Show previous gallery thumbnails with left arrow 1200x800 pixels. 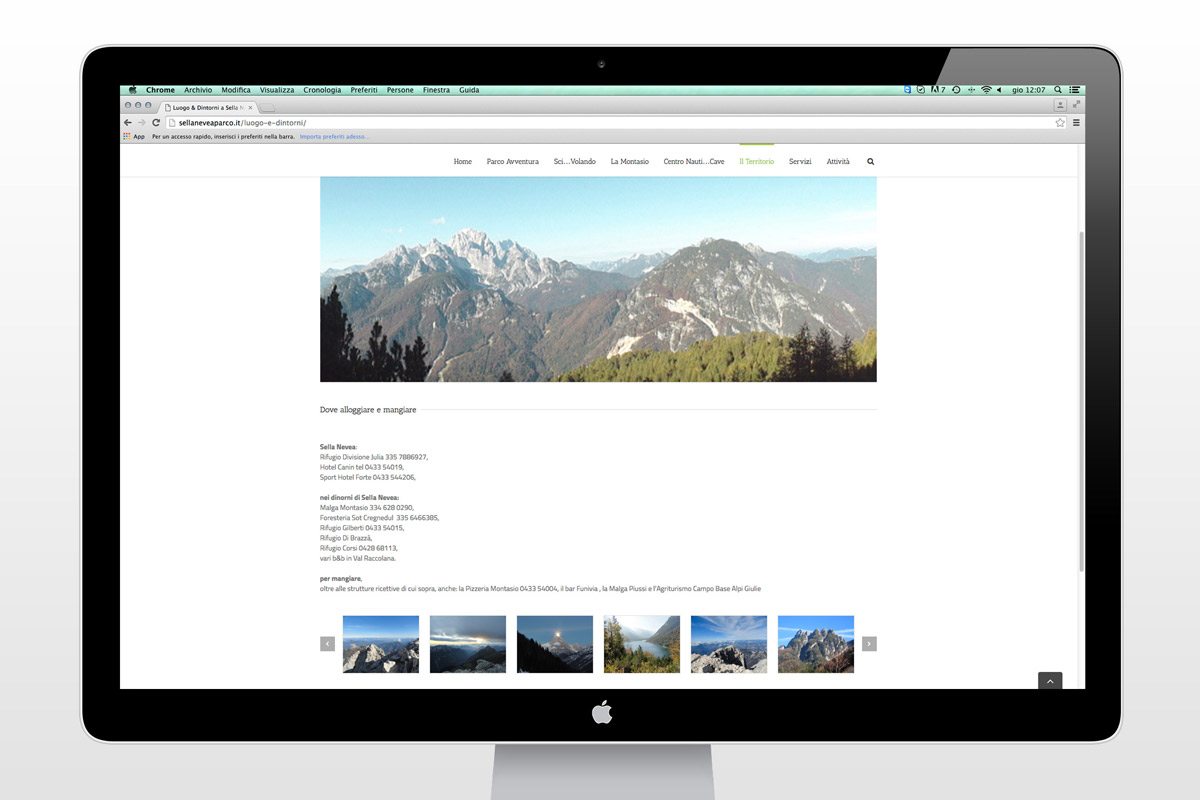pos(327,644)
